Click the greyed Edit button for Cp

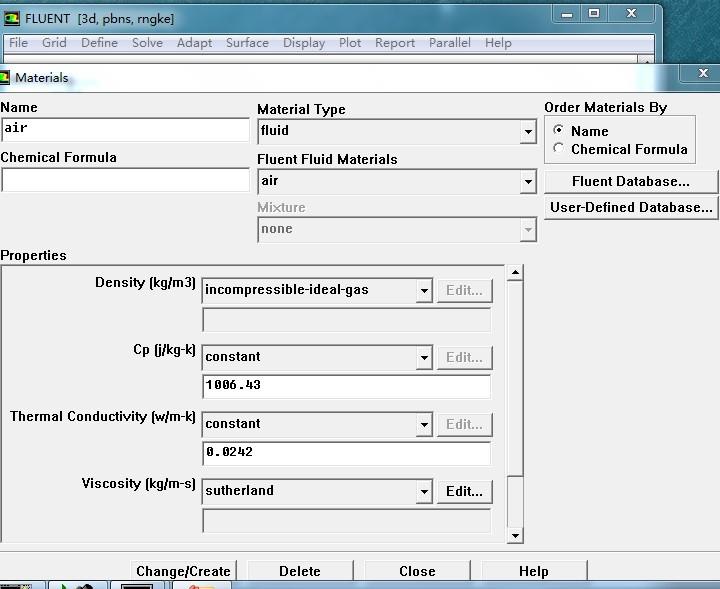coord(464,358)
